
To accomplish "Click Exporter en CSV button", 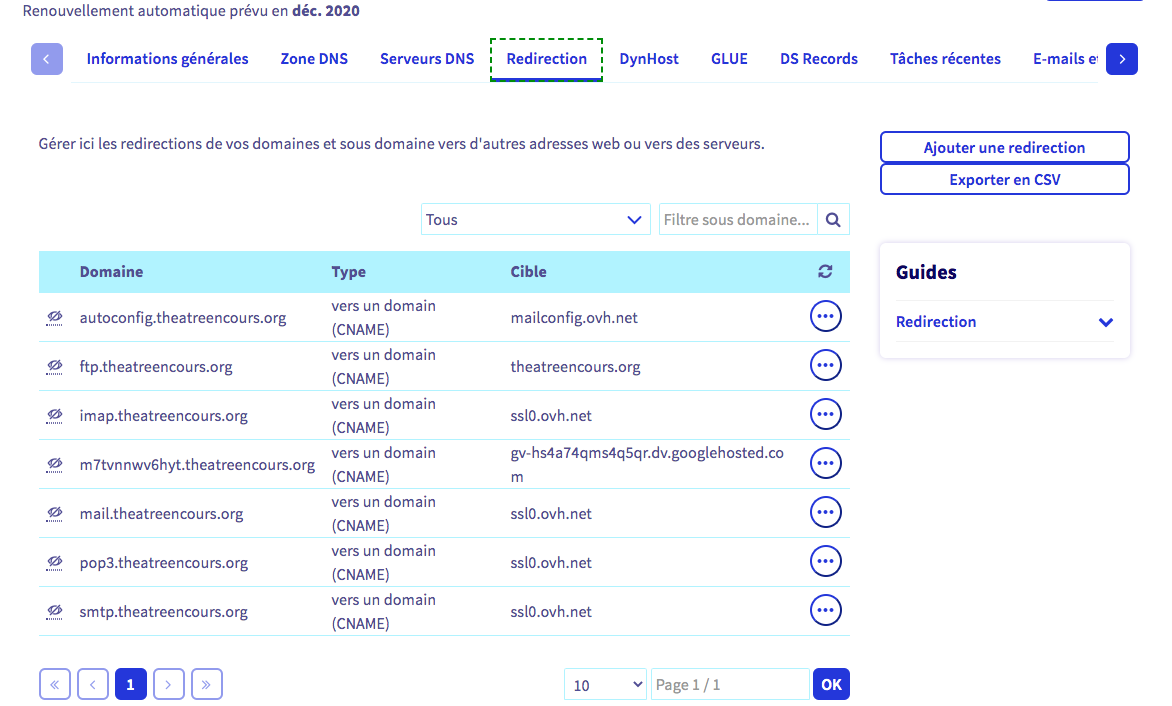I will (1004, 180).
